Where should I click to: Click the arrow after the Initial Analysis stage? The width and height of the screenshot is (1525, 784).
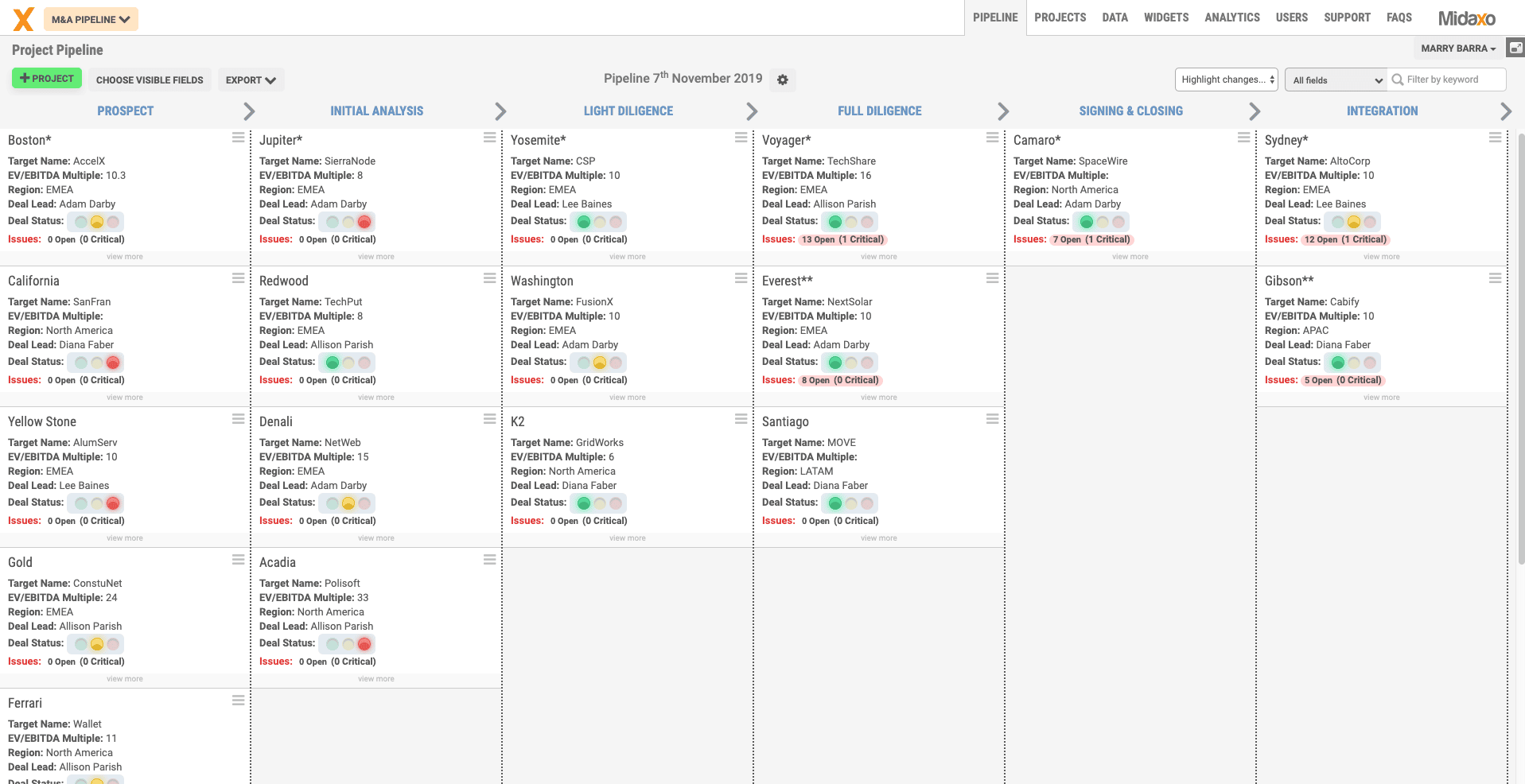click(x=500, y=111)
